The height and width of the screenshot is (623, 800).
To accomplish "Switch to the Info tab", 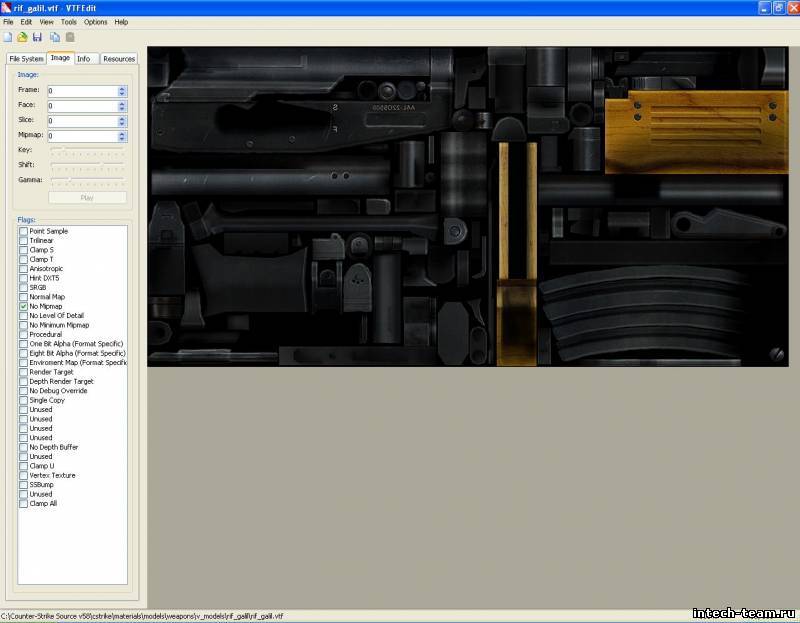I will click(84, 59).
